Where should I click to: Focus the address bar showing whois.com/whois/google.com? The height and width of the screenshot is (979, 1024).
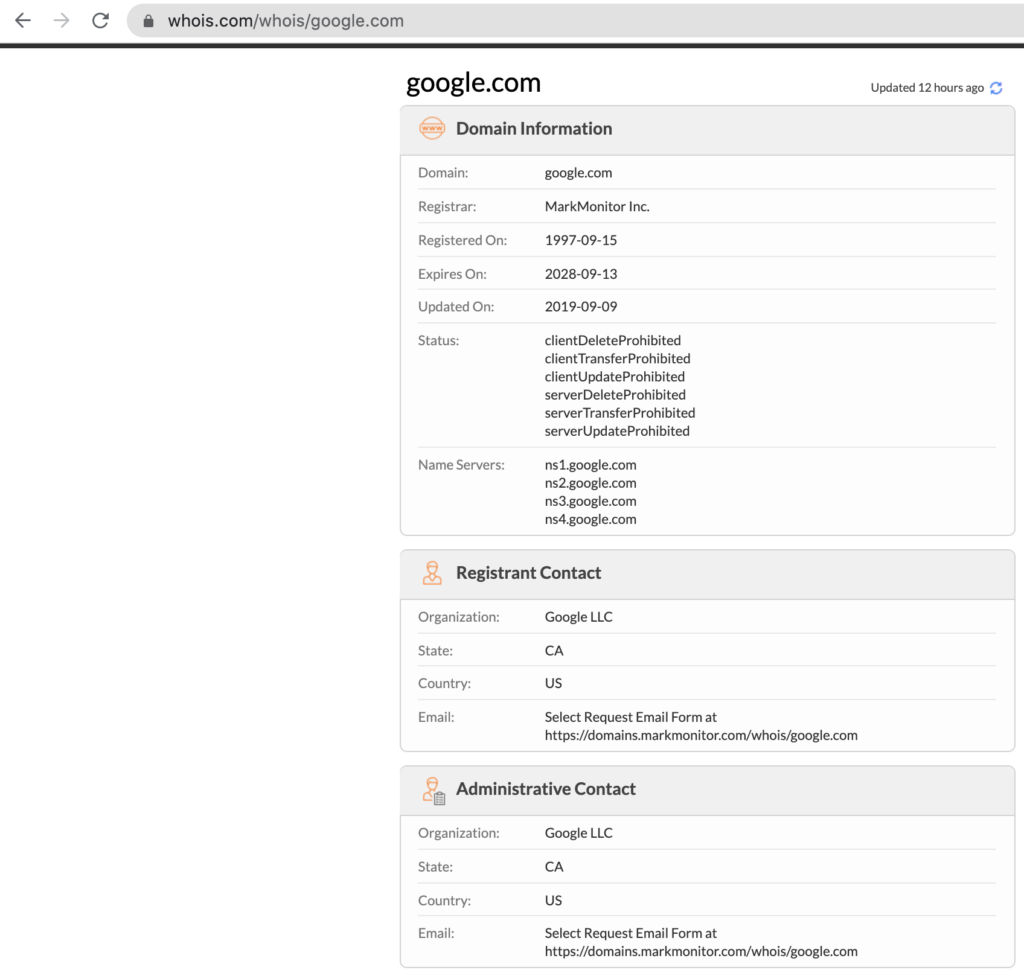point(575,21)
